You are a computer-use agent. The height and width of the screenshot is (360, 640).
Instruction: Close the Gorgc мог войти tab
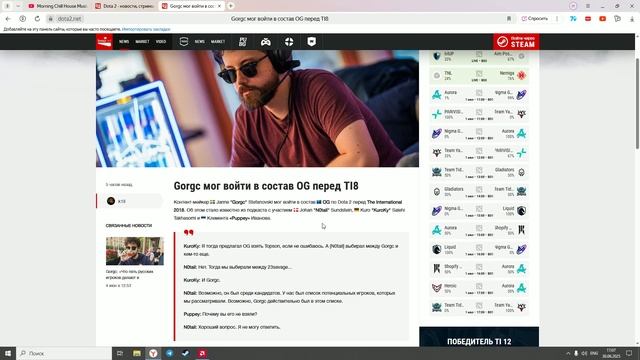point(219,6)
